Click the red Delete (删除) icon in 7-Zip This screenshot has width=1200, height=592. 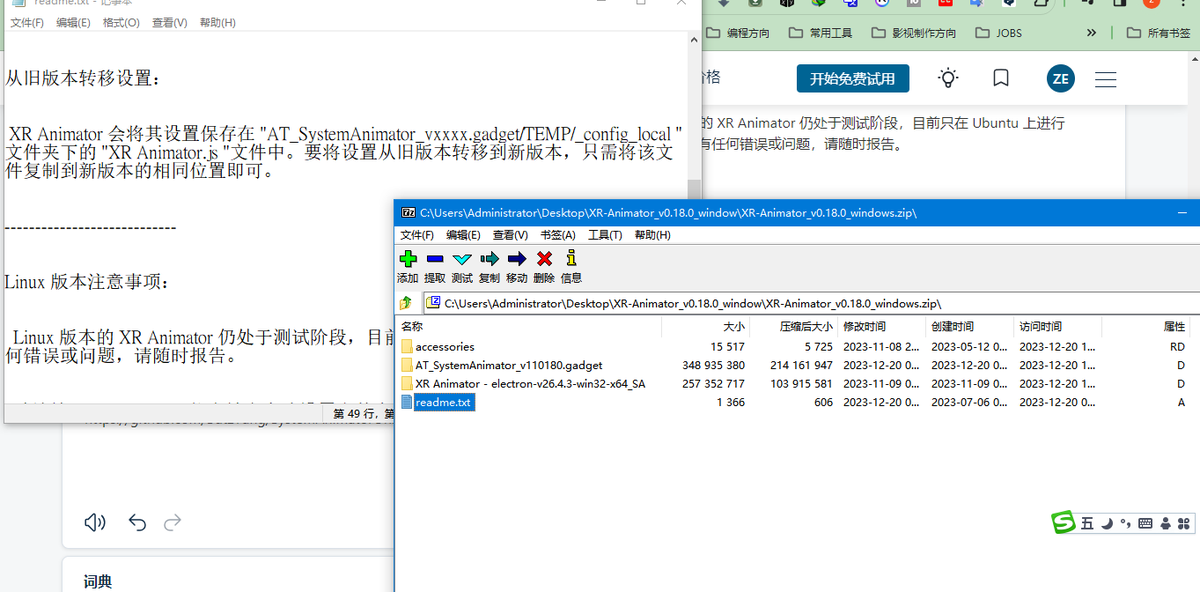544,259
